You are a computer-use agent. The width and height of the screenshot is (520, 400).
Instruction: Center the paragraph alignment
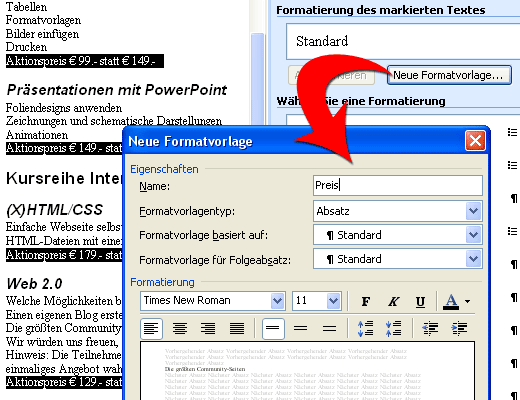[180, 329]
